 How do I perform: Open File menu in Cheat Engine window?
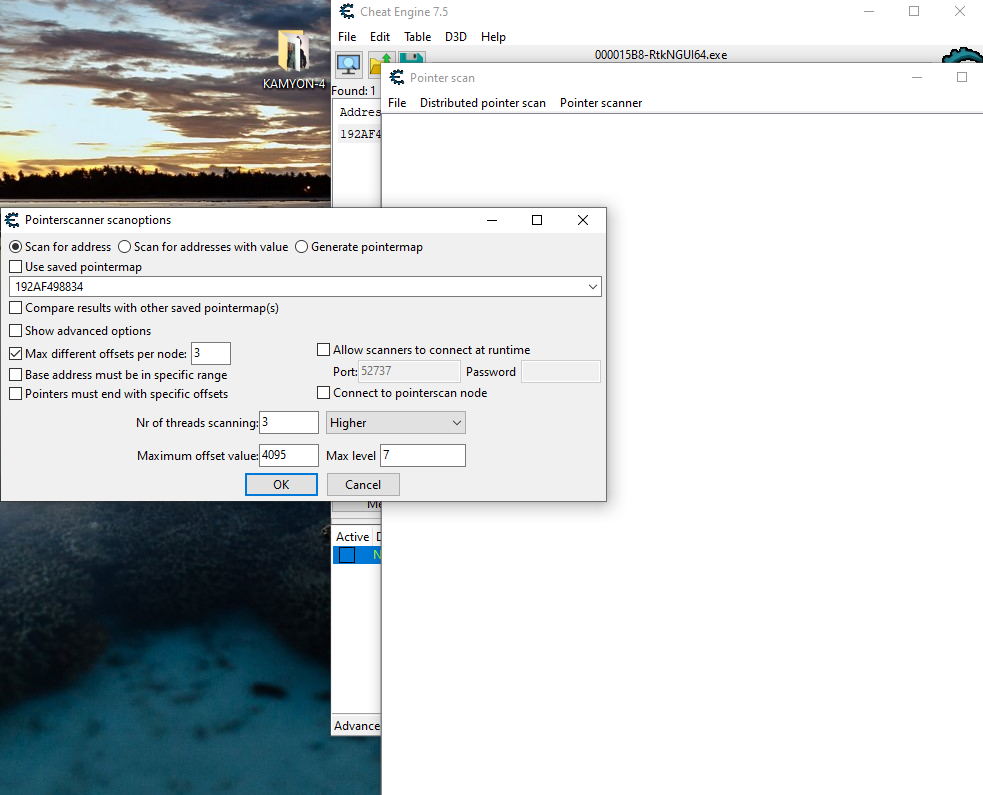(x=347, y=37)
